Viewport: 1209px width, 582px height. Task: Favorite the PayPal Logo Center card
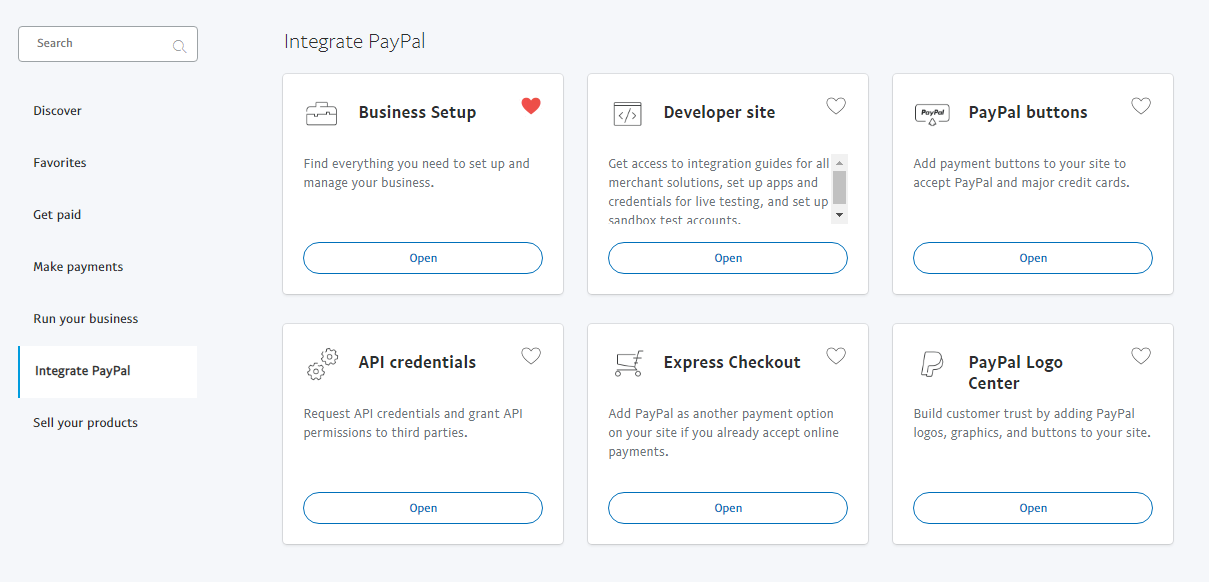(x=1141, y=356)
